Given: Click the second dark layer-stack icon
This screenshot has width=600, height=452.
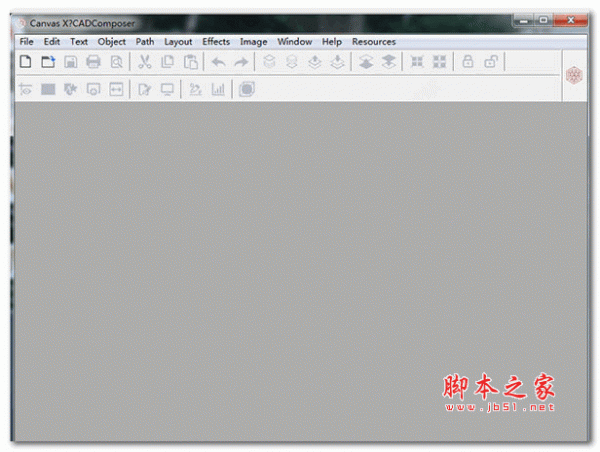Looking at the screenshot, I should [389, 62].
